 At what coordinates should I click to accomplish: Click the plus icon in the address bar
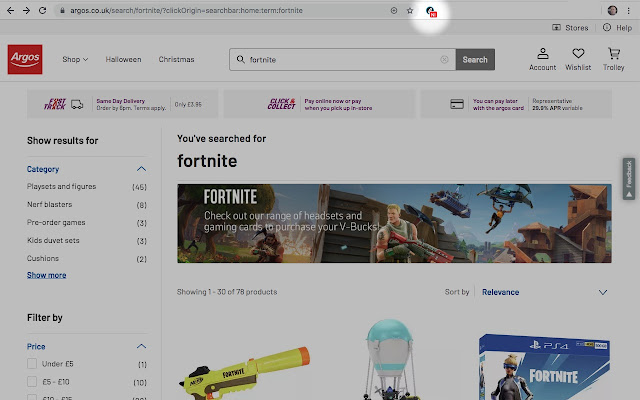pyautogui.click(x=394, y=11)
